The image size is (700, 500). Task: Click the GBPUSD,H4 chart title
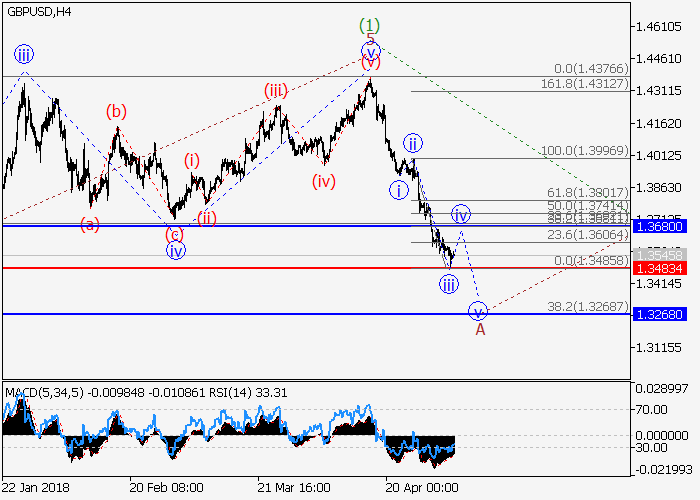(x=37, y=12)
